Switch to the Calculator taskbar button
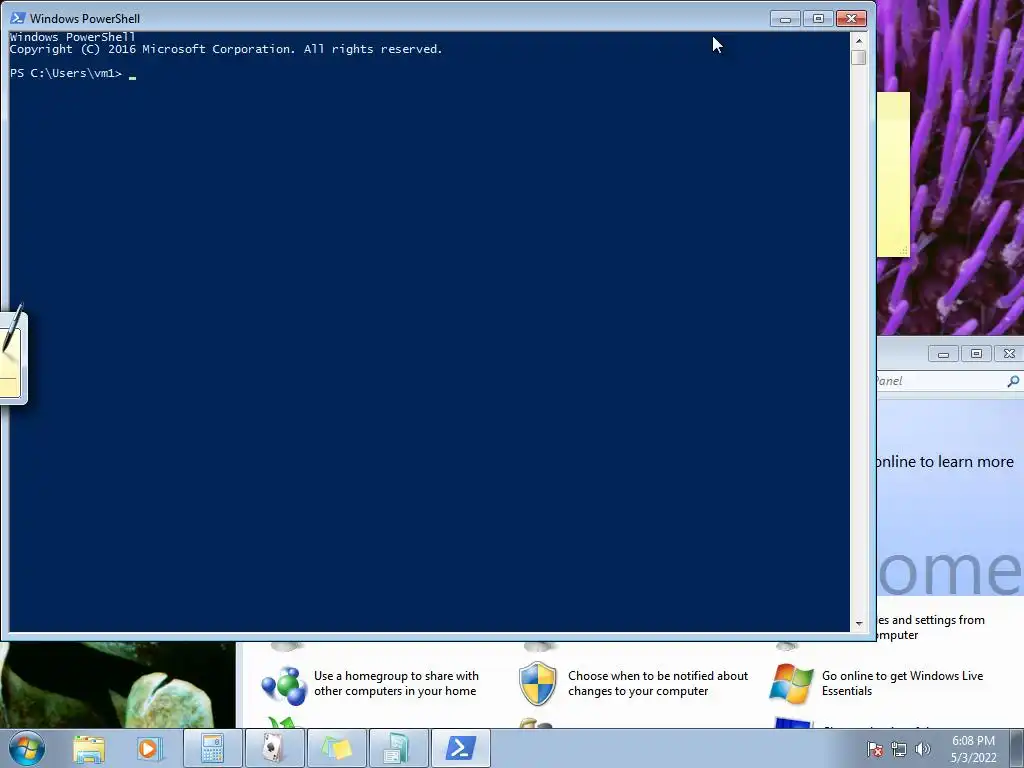Screen dimensions: 1024x768 click(x=213, y=748)
